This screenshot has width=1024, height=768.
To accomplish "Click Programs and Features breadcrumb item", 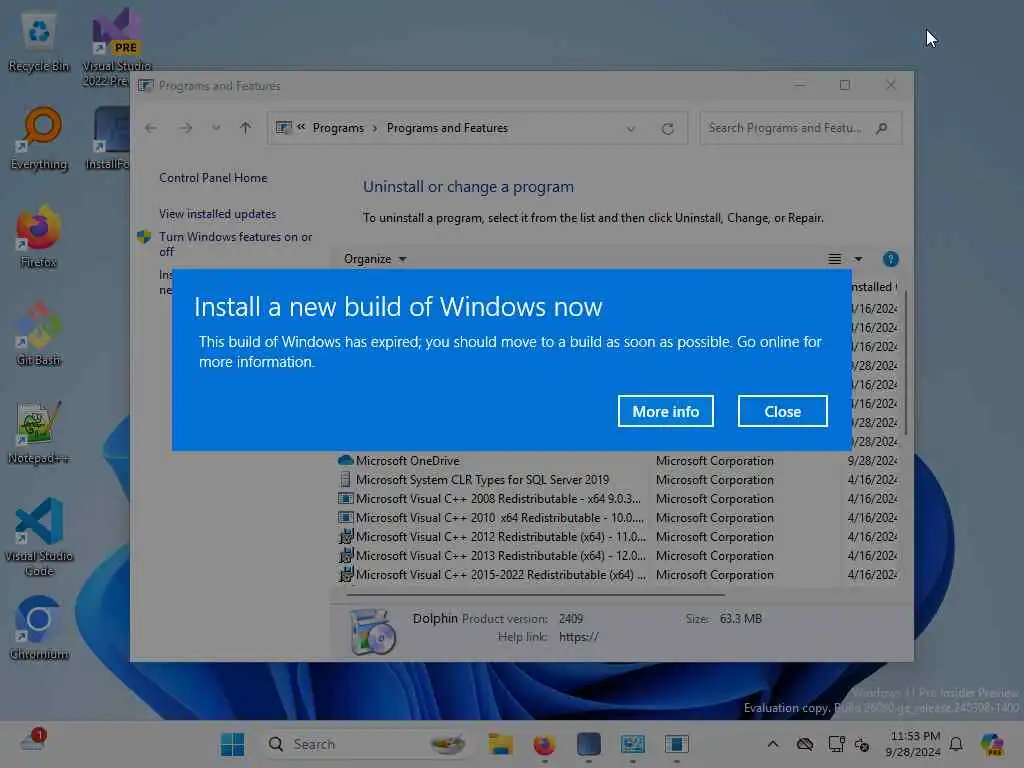I will tap(447, 128).
